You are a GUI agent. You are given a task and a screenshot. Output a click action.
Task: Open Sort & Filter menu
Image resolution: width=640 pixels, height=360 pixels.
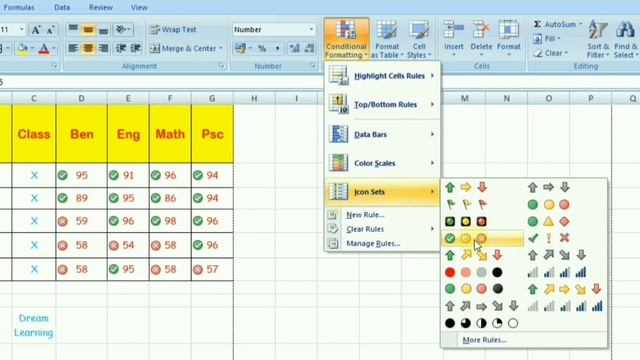point(598,39)
